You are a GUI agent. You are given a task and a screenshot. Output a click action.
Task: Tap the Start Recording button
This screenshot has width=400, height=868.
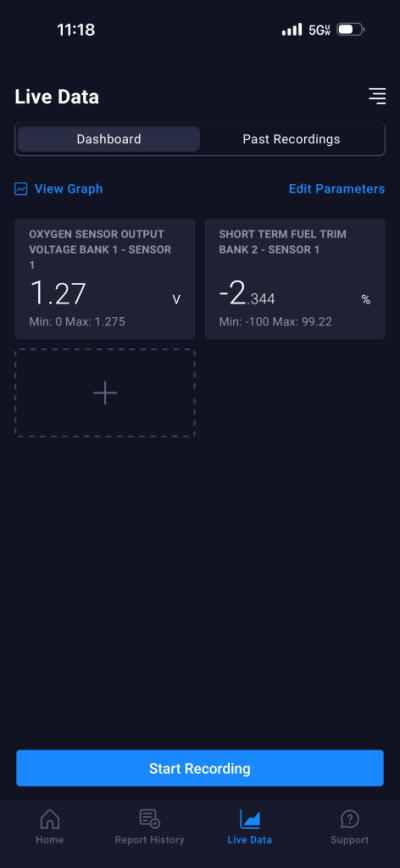coord(200,768)
